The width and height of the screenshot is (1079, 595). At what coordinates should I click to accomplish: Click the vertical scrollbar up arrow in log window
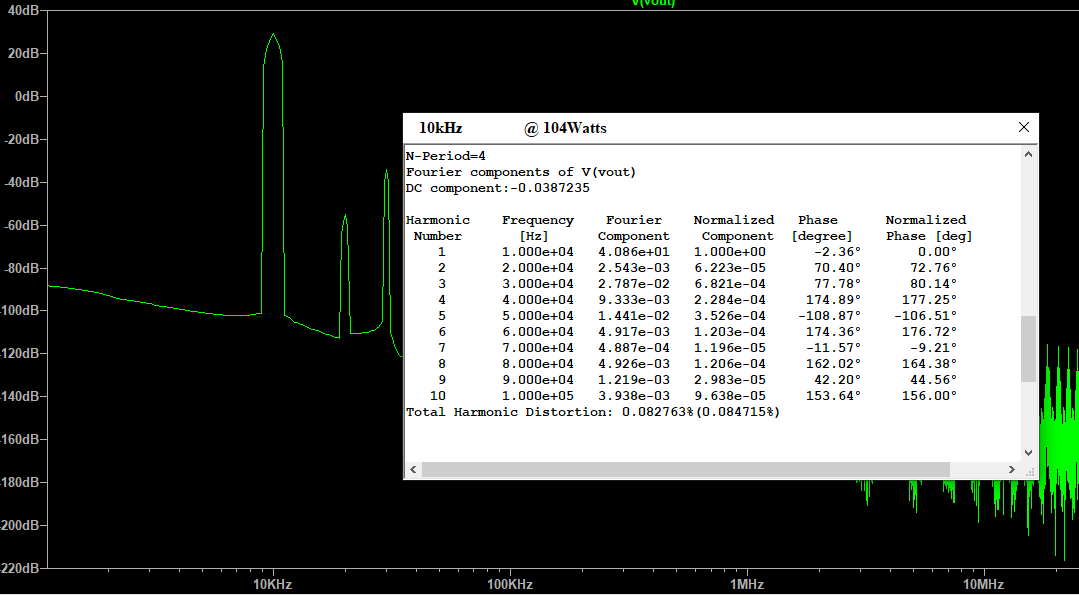[1028, 155]
